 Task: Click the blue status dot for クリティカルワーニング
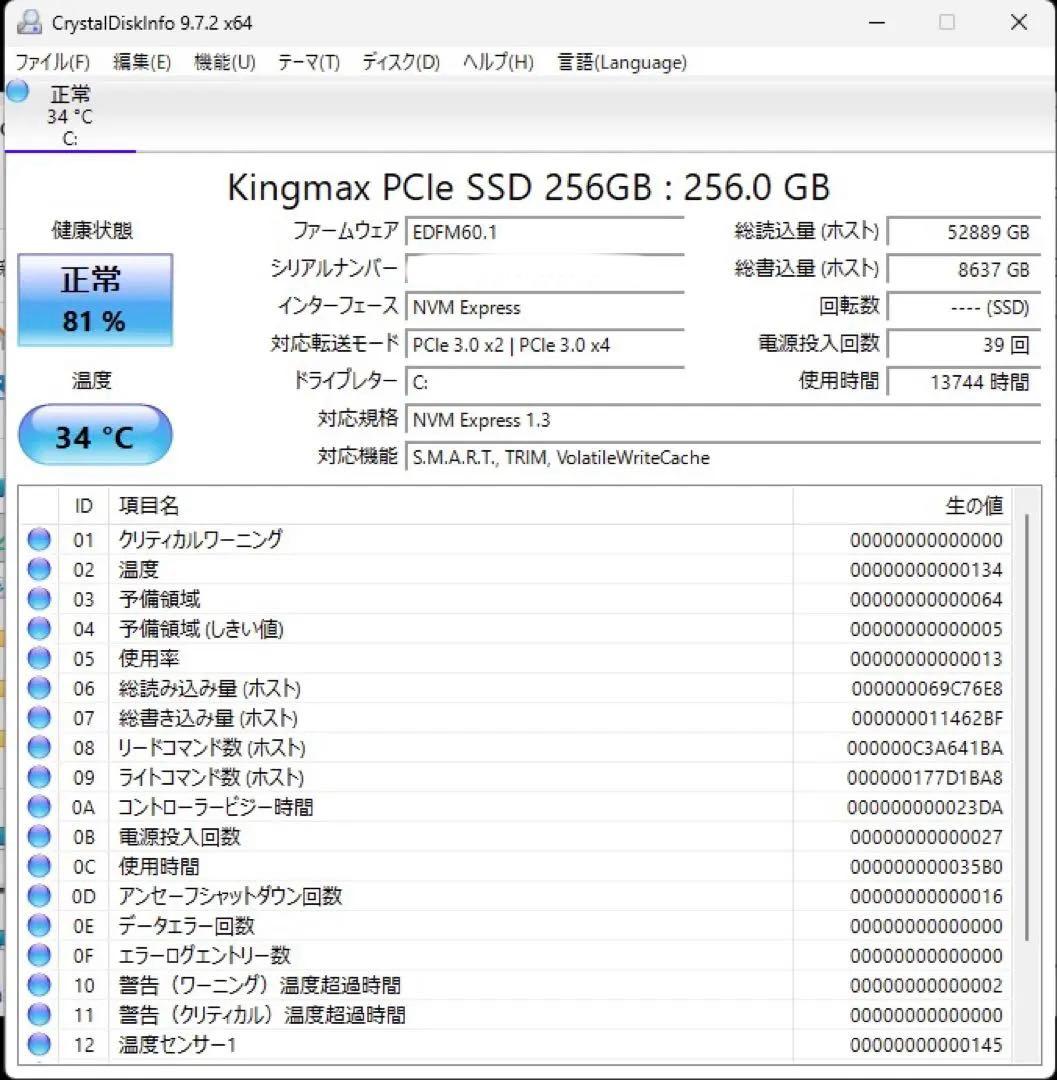click(x=38, y=539)
